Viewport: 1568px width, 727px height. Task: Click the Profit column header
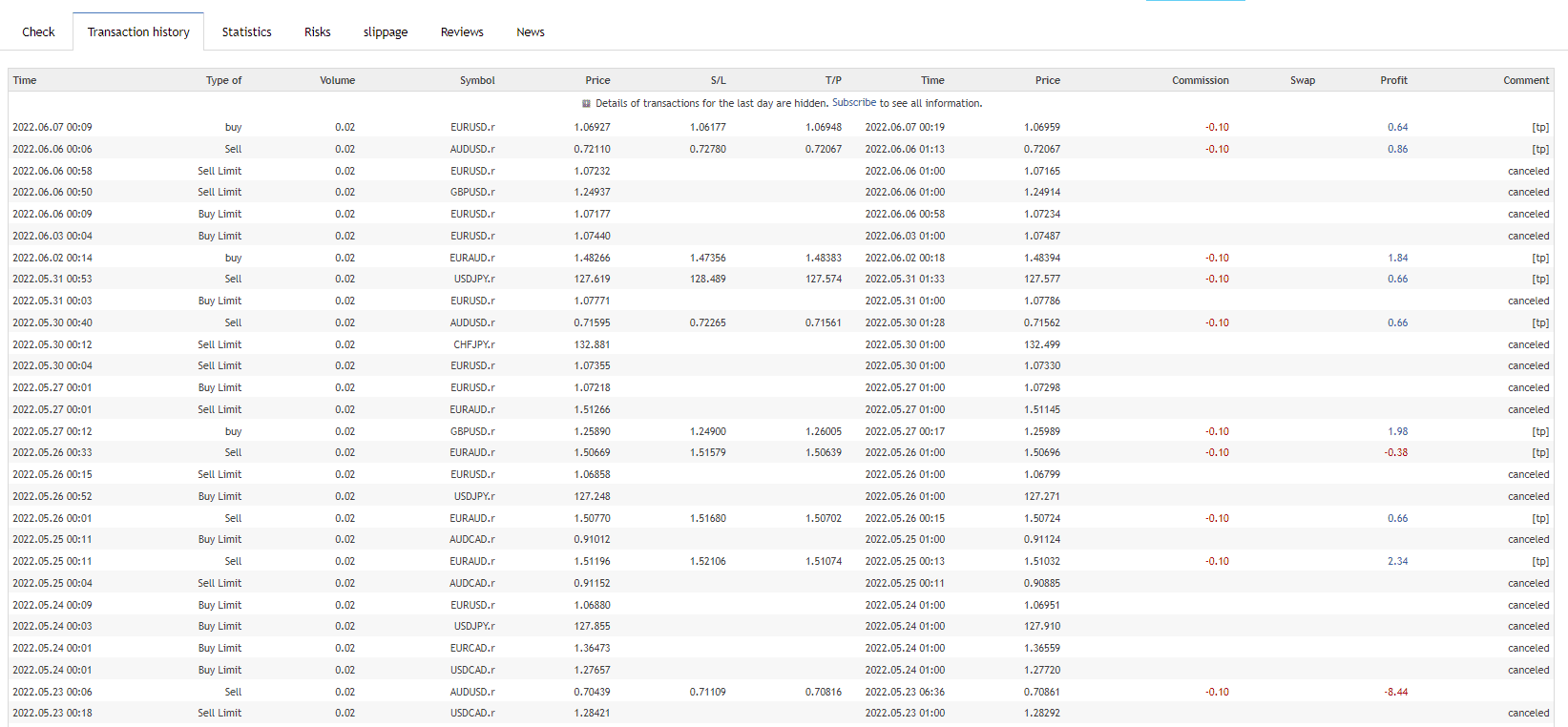tap(1393, 80)
